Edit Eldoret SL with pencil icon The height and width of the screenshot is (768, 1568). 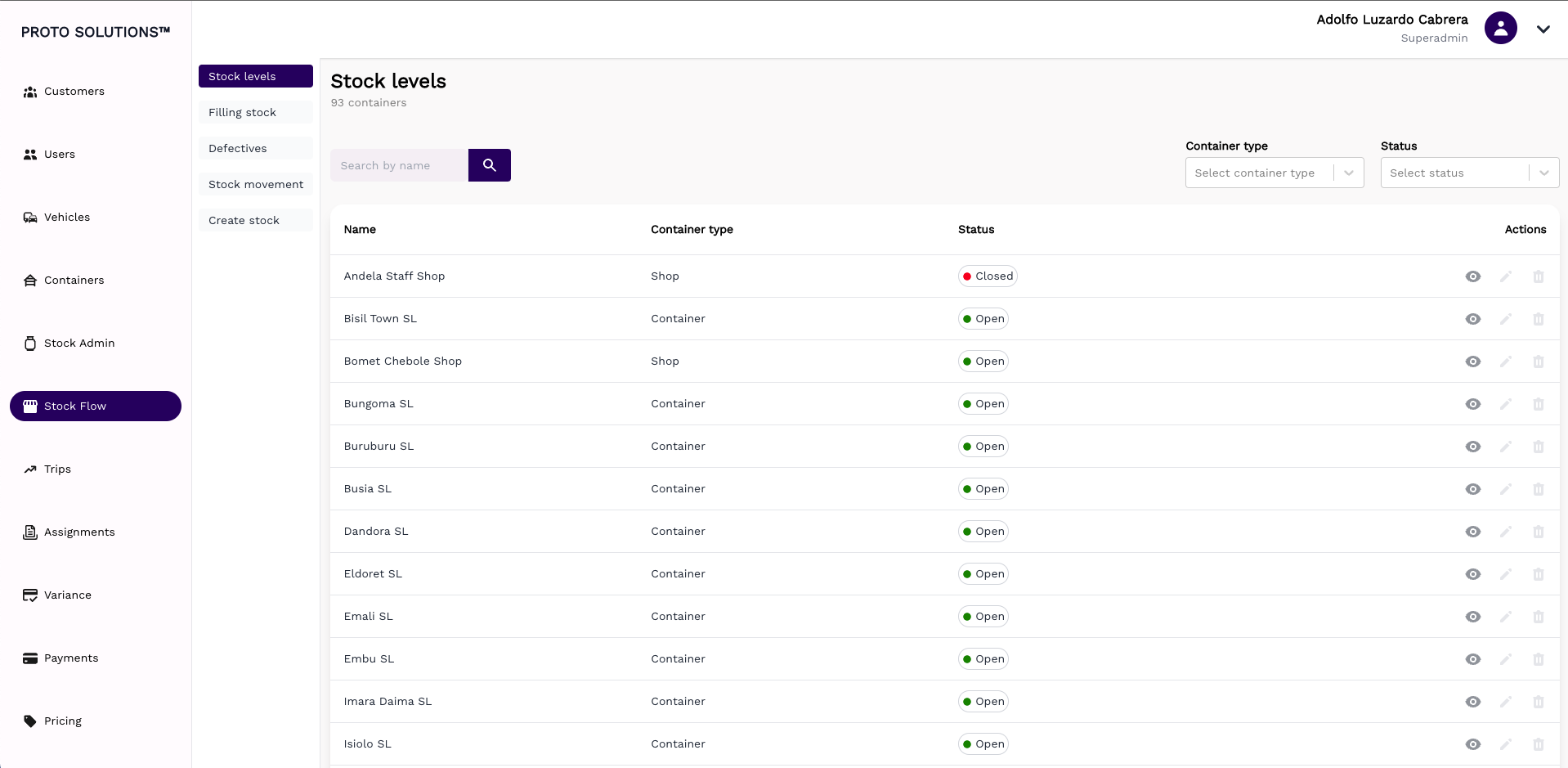coord(1506,574)
